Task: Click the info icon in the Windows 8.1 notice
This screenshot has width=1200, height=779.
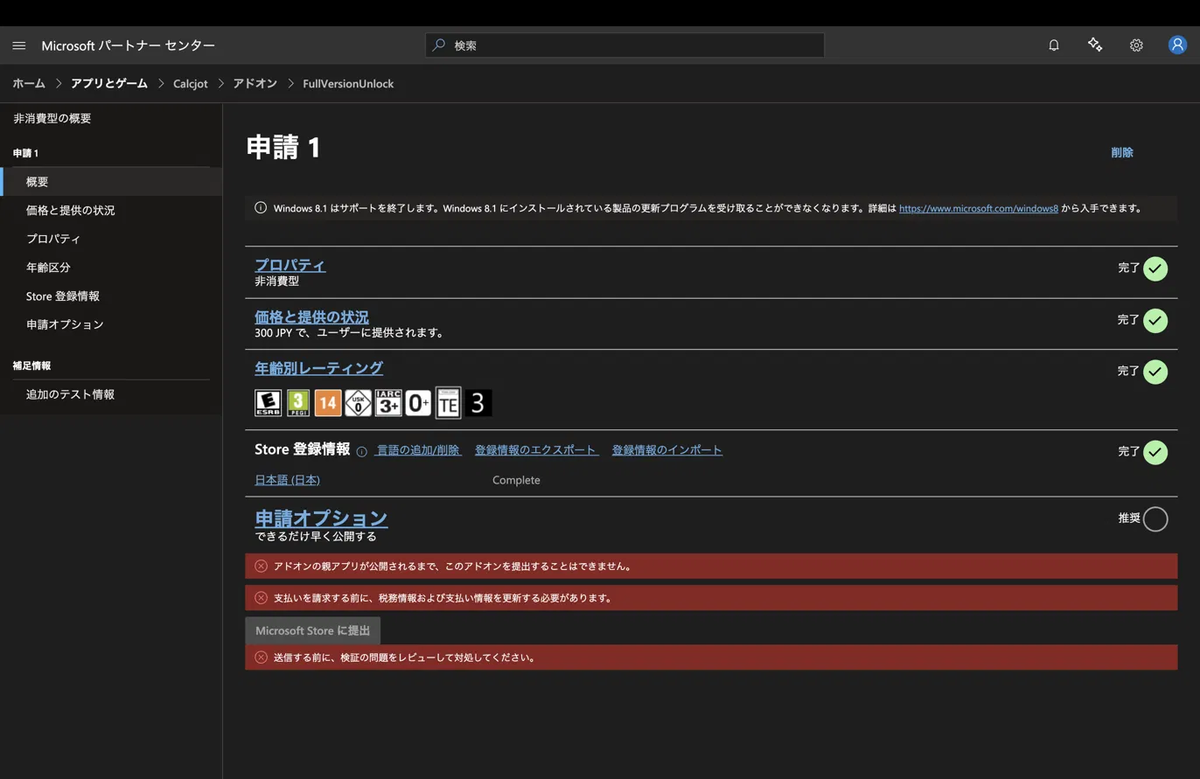Action: click(261, 208)
